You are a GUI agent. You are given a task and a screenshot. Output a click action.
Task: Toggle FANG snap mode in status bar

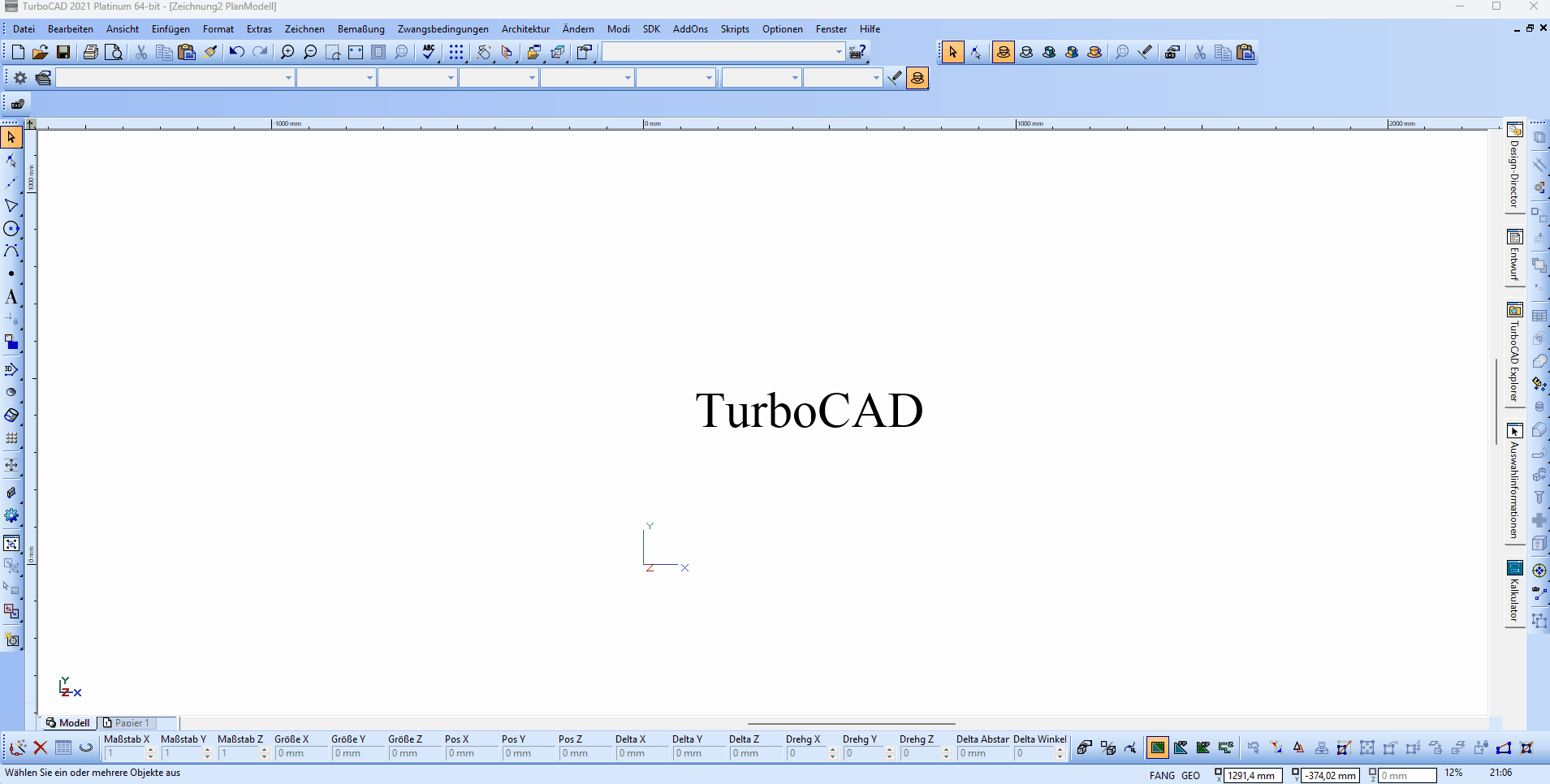click(1162, 775)
